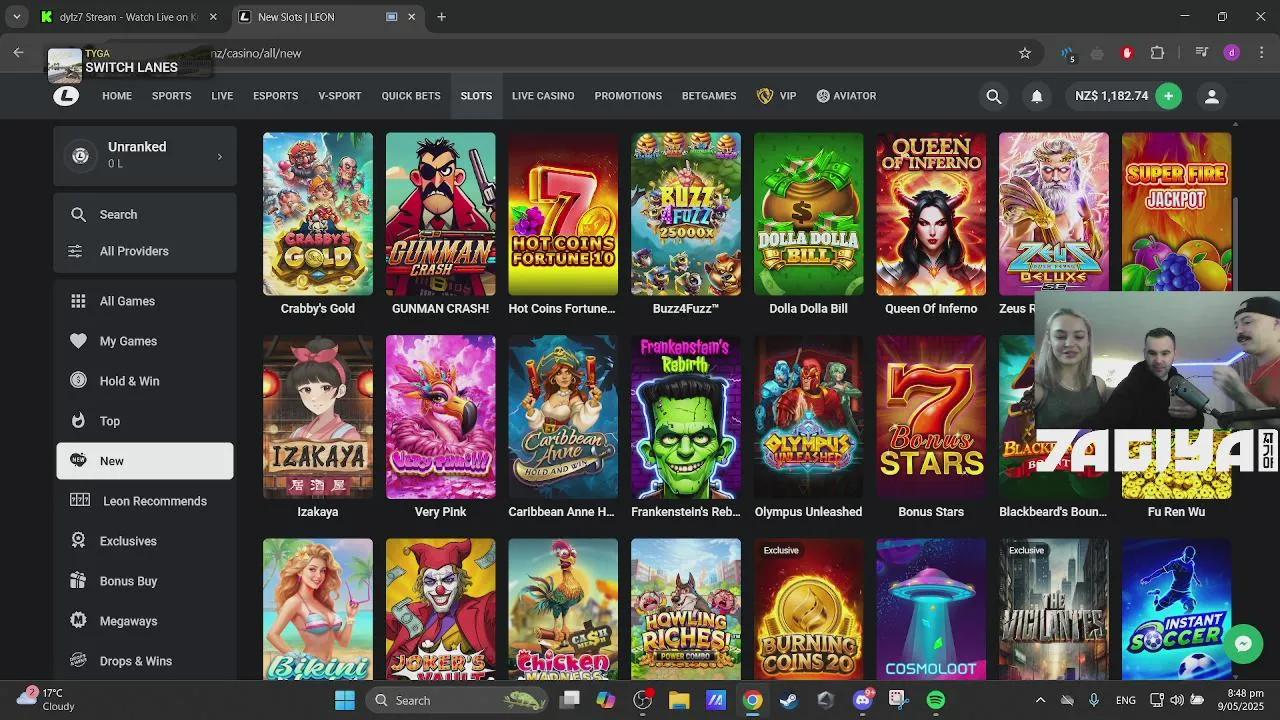This screenshot has width=1280, height=720.
Task: Open the HOME menu item
Action: pos(117,96)
